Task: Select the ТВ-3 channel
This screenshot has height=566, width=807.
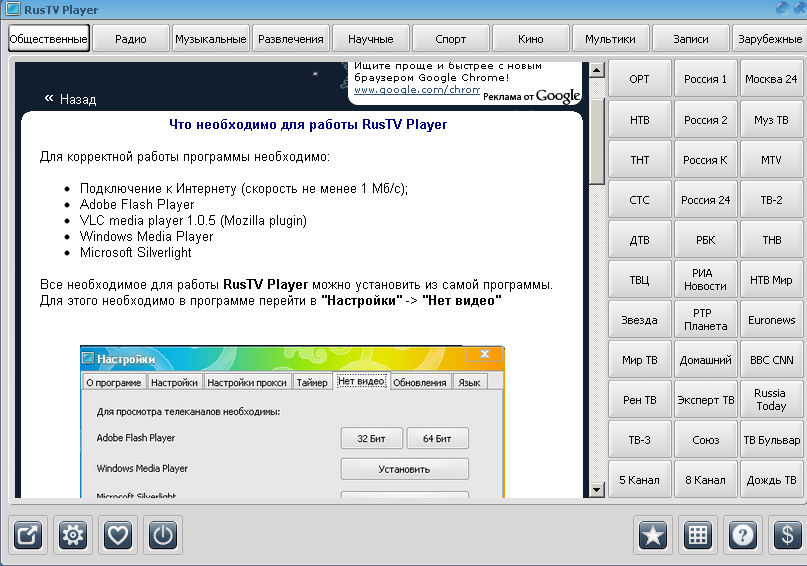Action: tap(640, 440)
